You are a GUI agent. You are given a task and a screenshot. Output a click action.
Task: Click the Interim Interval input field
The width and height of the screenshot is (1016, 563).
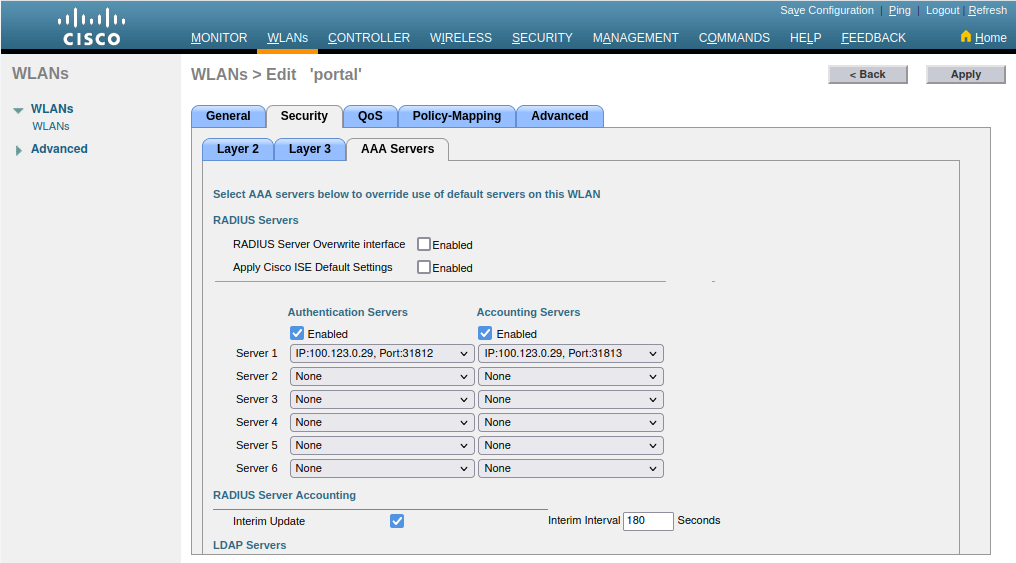click(x=647, y=521)
